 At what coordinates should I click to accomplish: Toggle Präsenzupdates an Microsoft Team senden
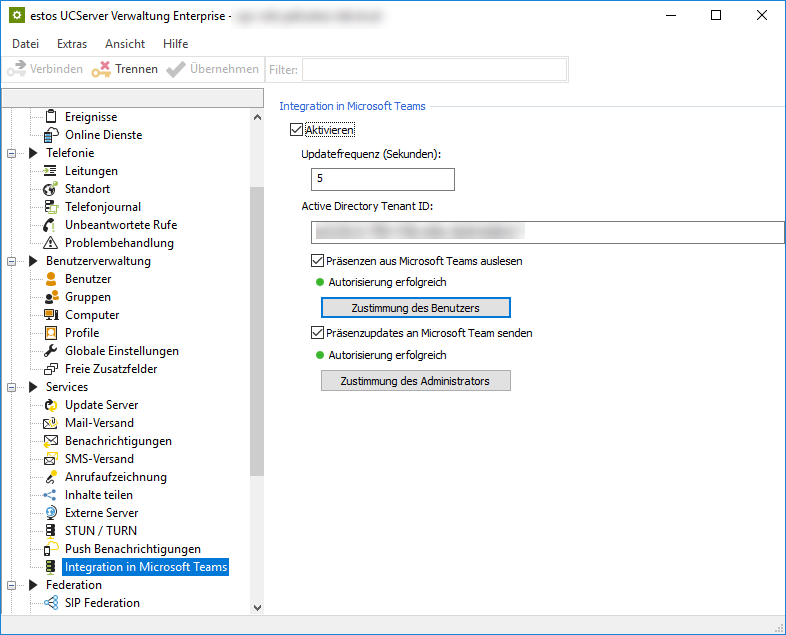(x=318, y=333)
